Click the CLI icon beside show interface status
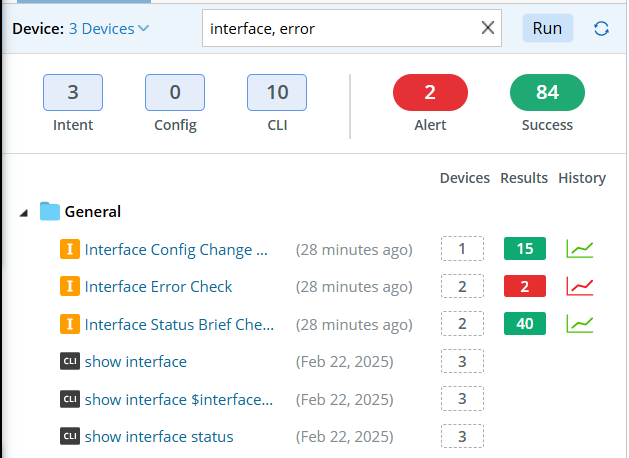The height and width of the screenshot is (458, 629). (69, 437)
